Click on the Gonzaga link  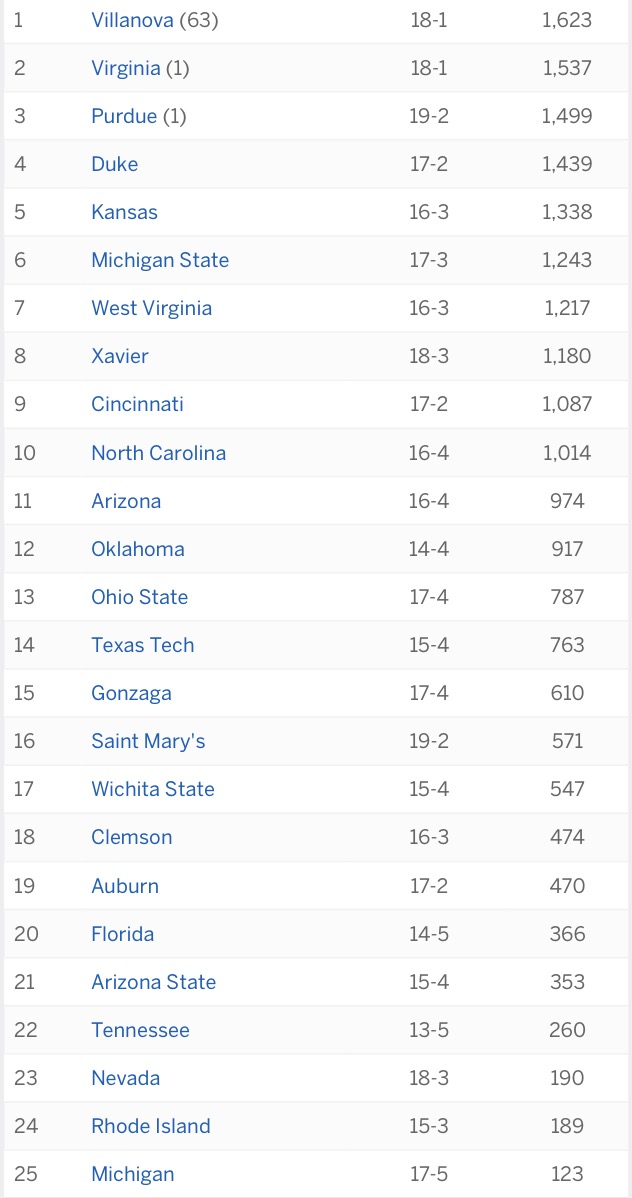tap(131, 693)
